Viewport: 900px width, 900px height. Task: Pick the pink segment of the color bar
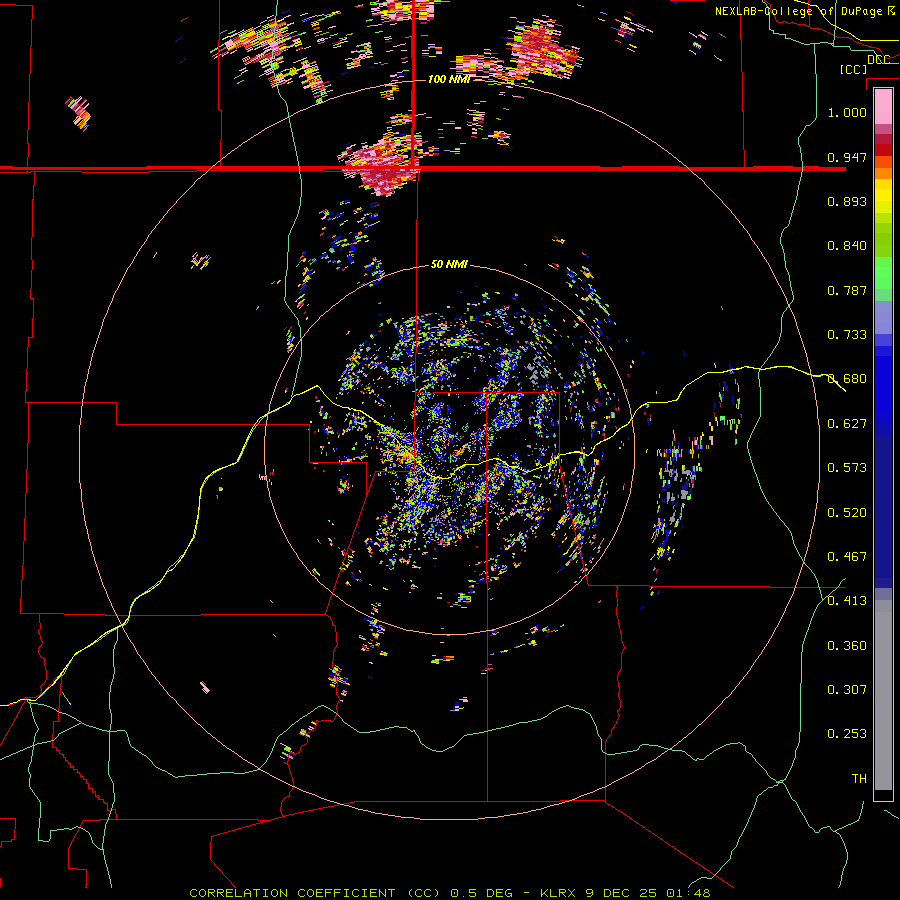(x=883, y=107)
